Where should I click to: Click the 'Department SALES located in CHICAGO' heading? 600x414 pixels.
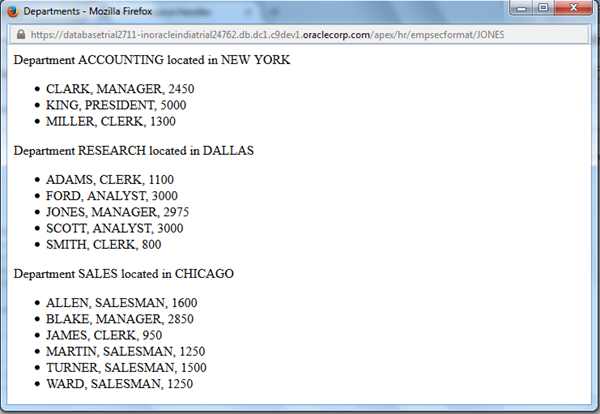coord(124,274)
